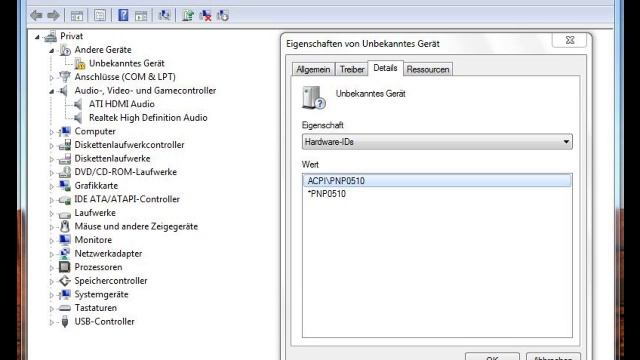Select the Monitore tree label
This screenshot has width=640, height=360.
point(93,240)
